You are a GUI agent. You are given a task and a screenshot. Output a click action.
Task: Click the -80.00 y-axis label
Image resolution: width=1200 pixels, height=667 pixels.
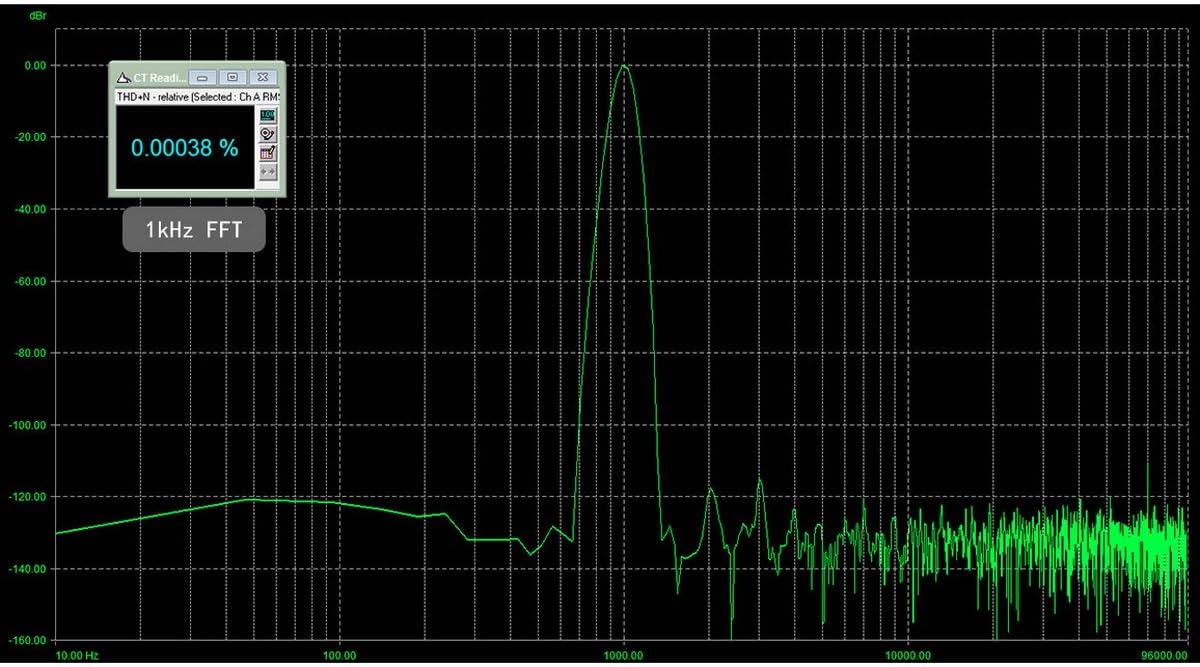pos(29,353)
